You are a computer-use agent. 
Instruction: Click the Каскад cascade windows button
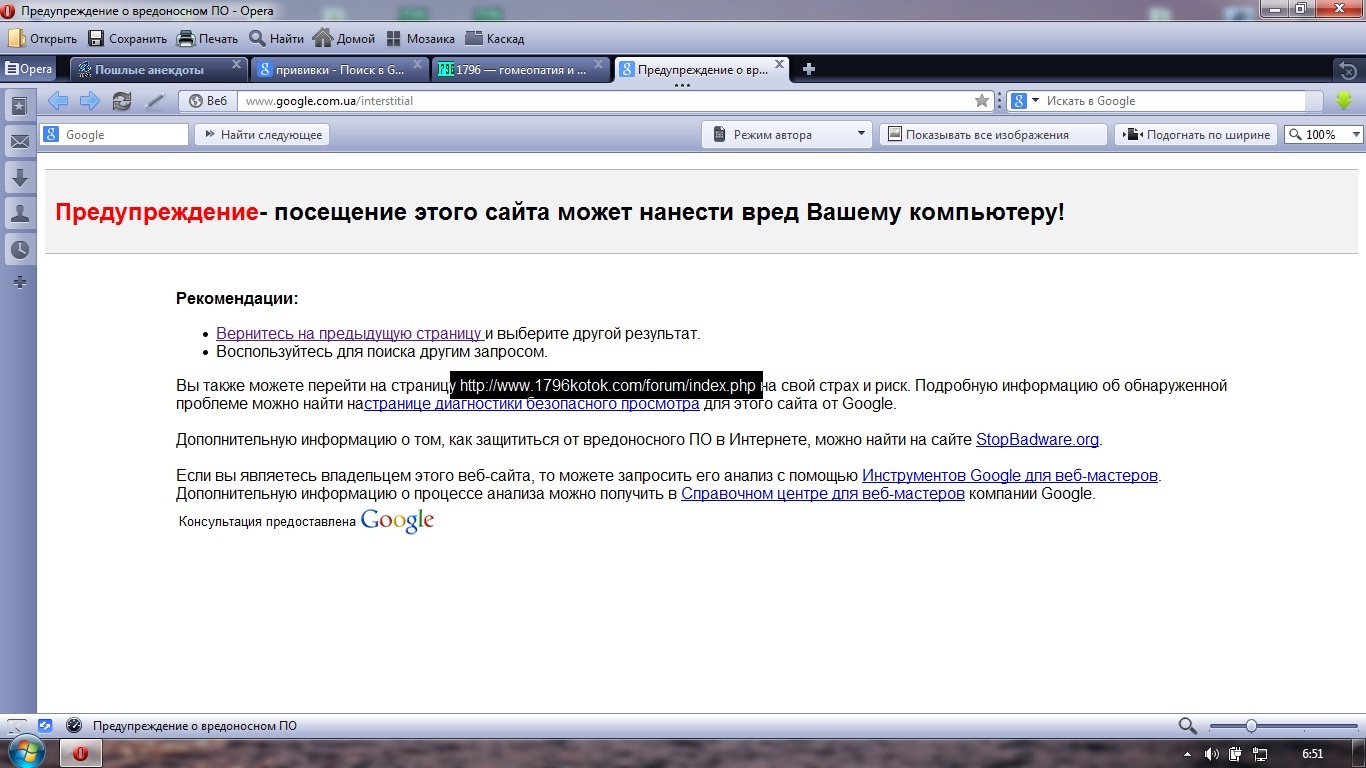point(494,39)
